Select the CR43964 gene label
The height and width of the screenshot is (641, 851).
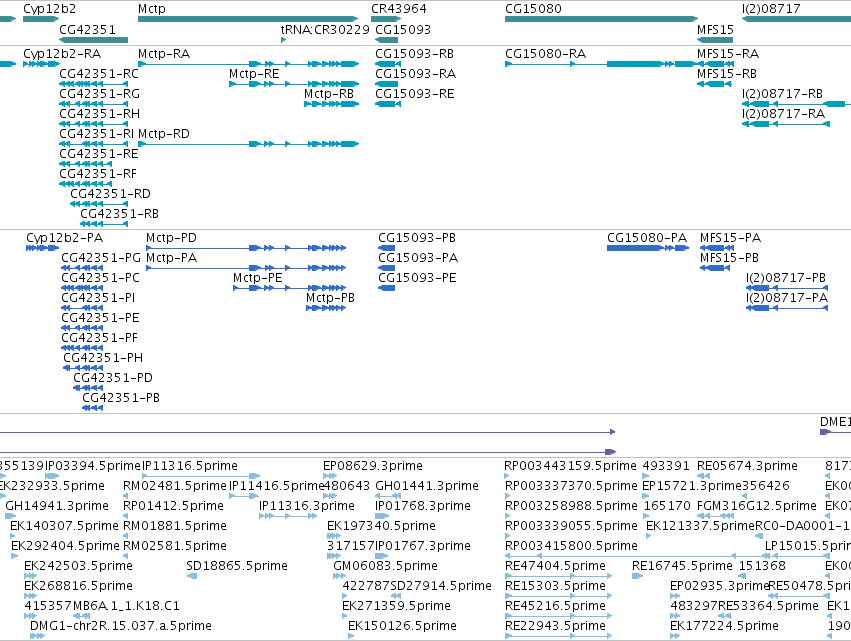point(399,9)
